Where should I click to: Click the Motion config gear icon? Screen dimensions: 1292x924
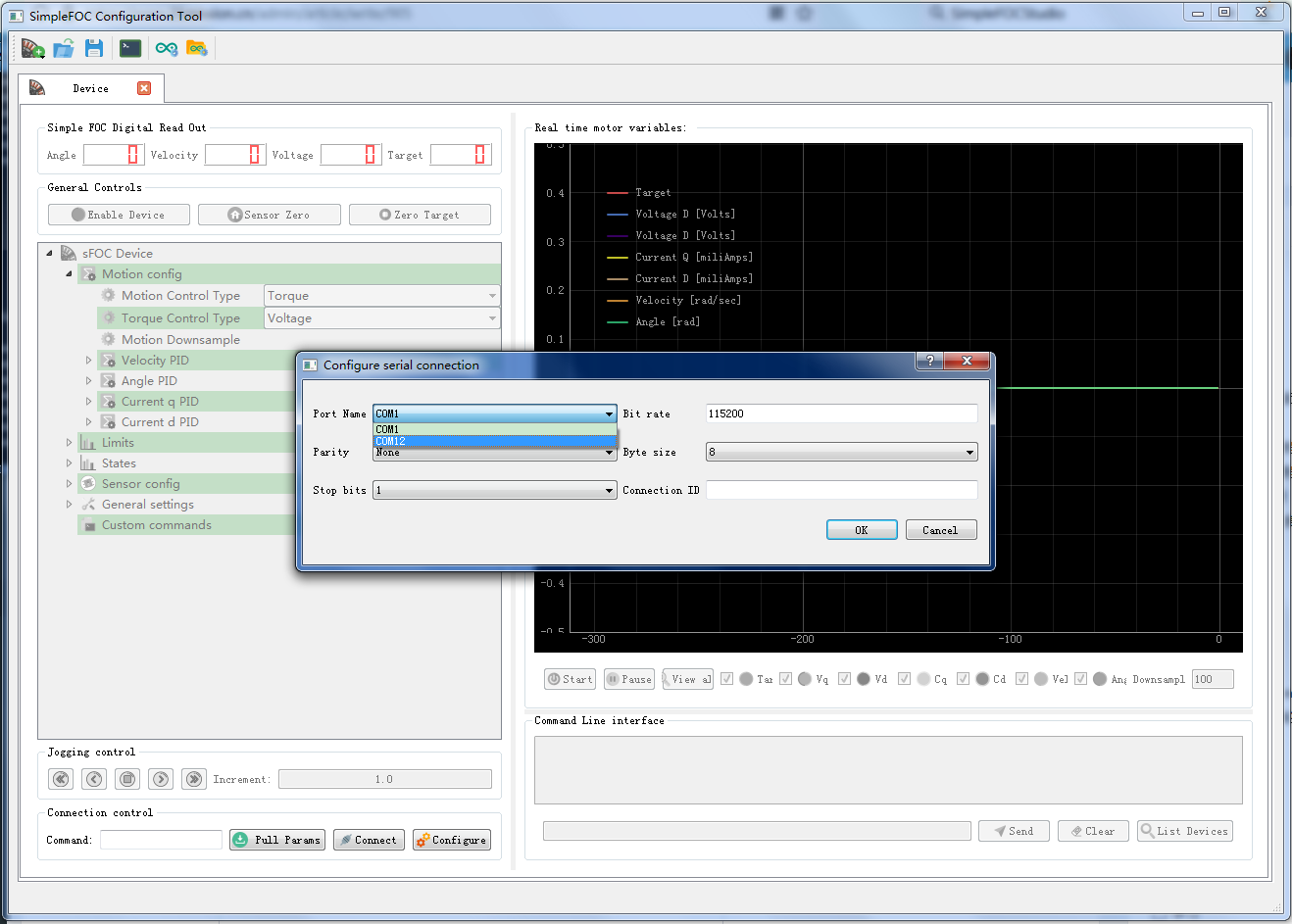click(x=88, y=274)
